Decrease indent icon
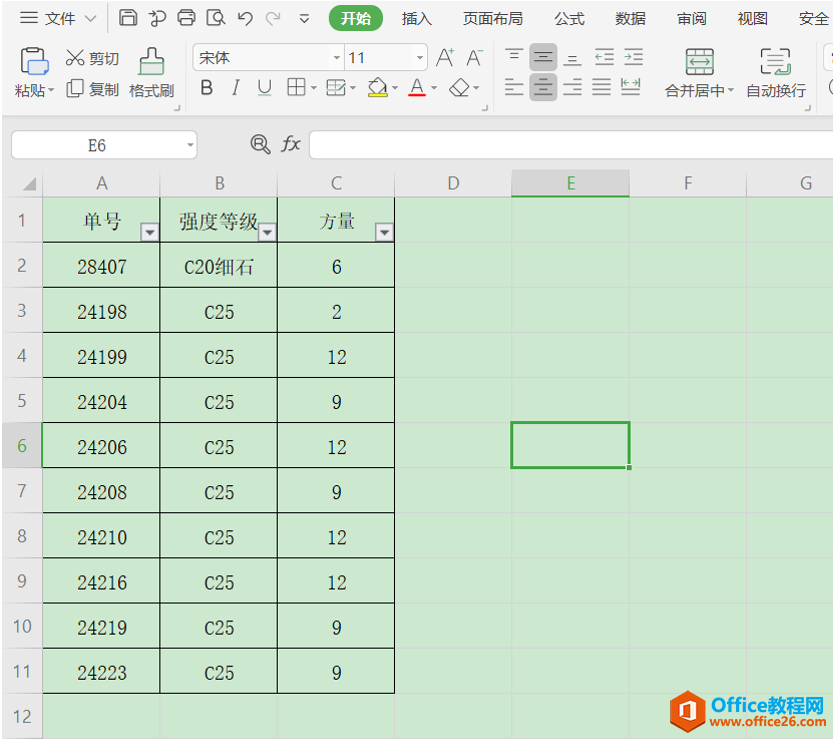The image size is (833, 739). tap(604, 57)
